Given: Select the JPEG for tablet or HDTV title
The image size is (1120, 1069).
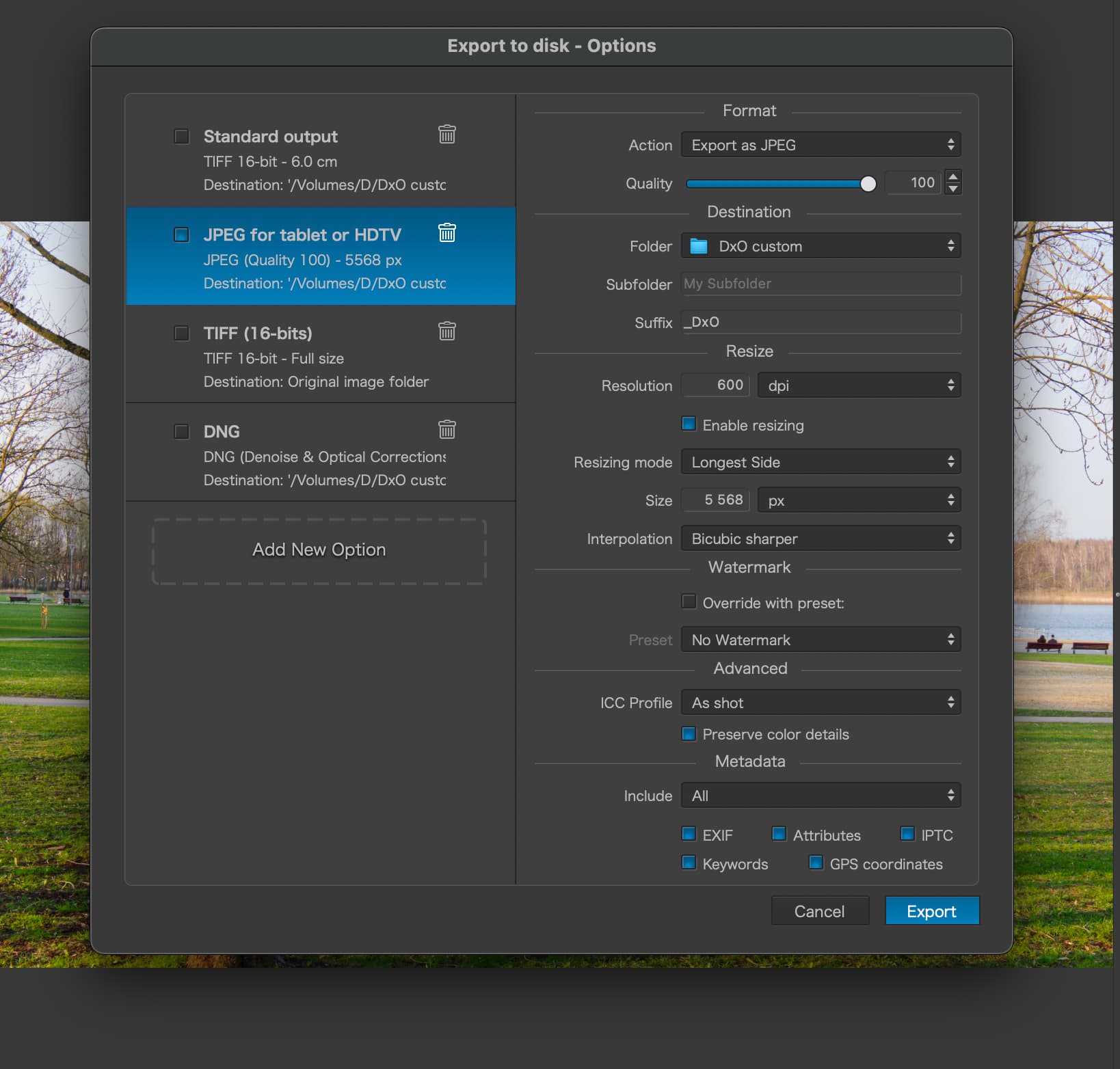Looking at the screenshot, I should [x=302, y=234].
